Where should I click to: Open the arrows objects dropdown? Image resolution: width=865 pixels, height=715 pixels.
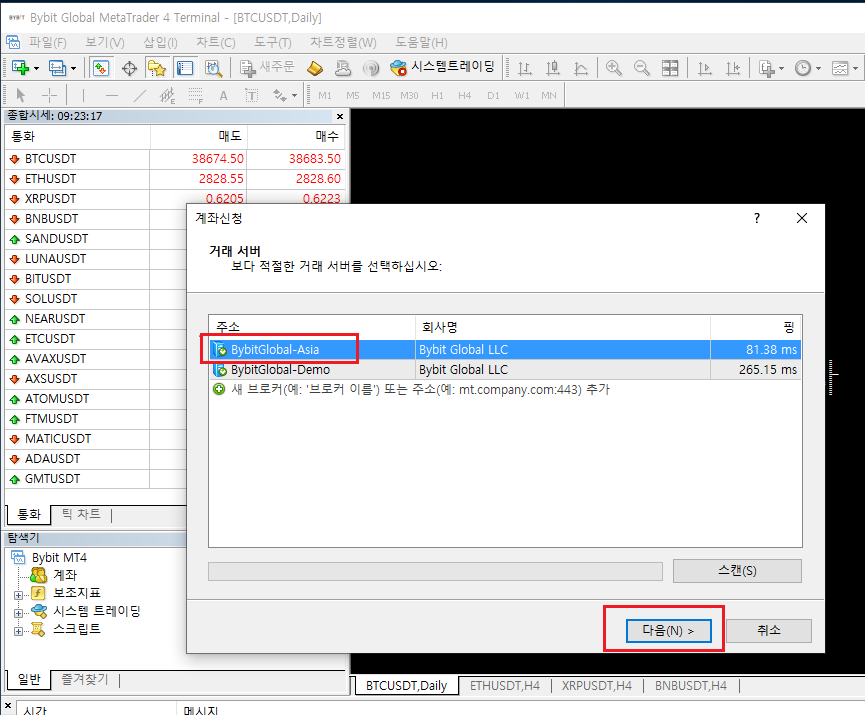click(294, 96)
